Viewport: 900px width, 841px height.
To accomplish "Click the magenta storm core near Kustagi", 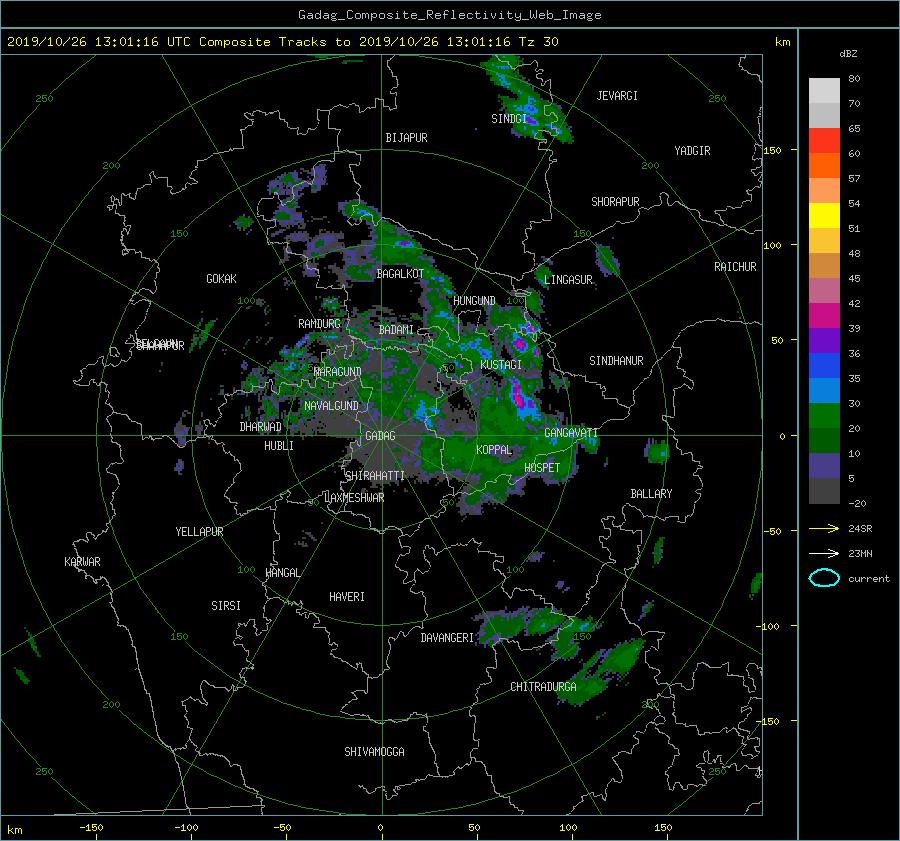I will (x=518, y=395).
